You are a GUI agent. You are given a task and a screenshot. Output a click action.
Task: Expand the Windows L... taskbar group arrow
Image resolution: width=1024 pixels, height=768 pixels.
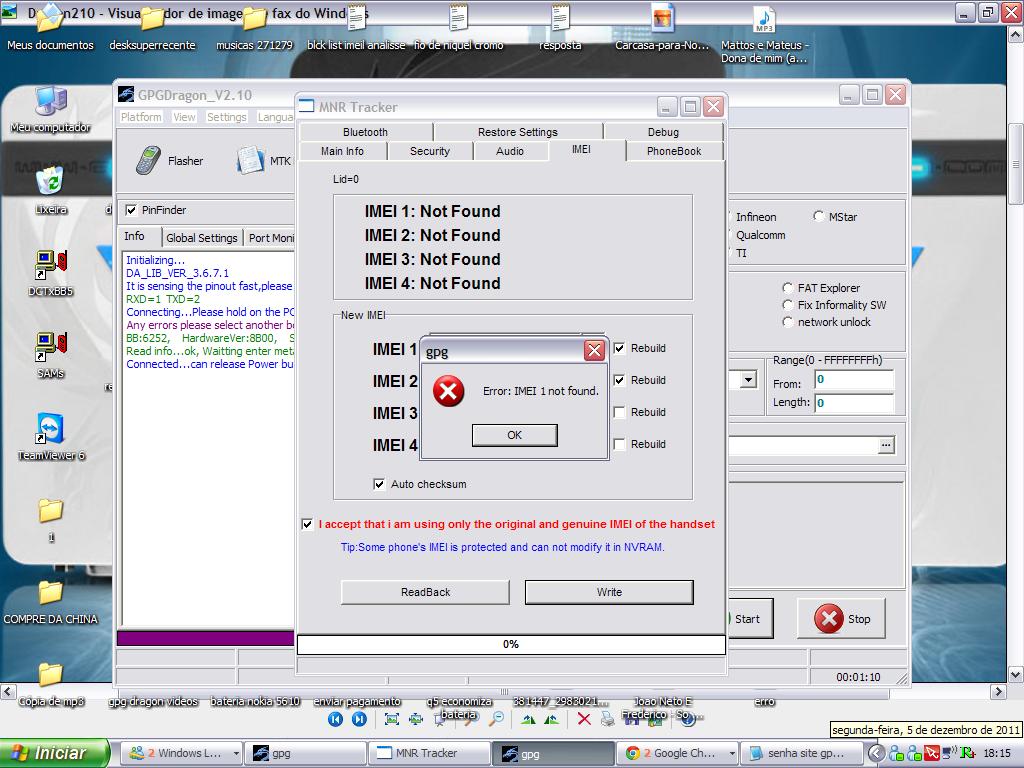tap(236, 754)
